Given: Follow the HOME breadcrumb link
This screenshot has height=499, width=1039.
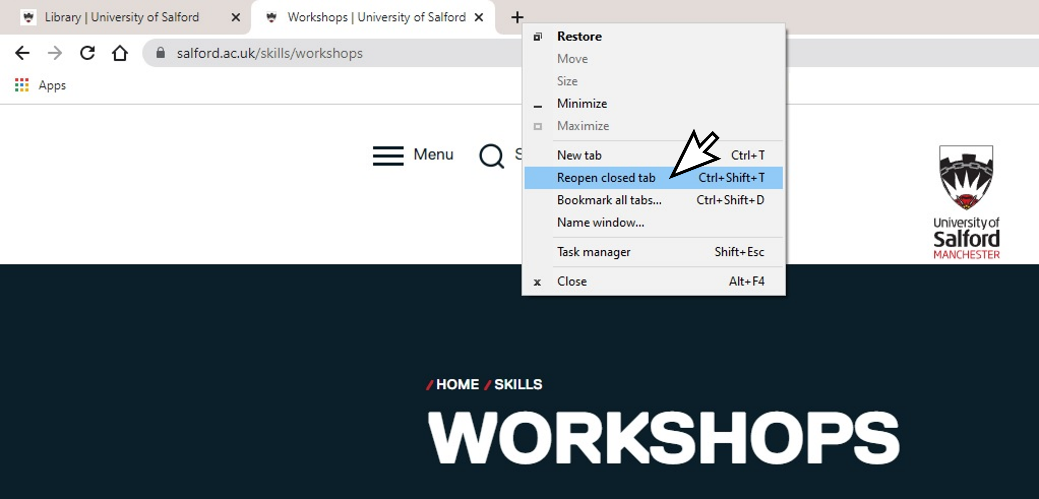Looking at the screenshot, I should 457,385.
